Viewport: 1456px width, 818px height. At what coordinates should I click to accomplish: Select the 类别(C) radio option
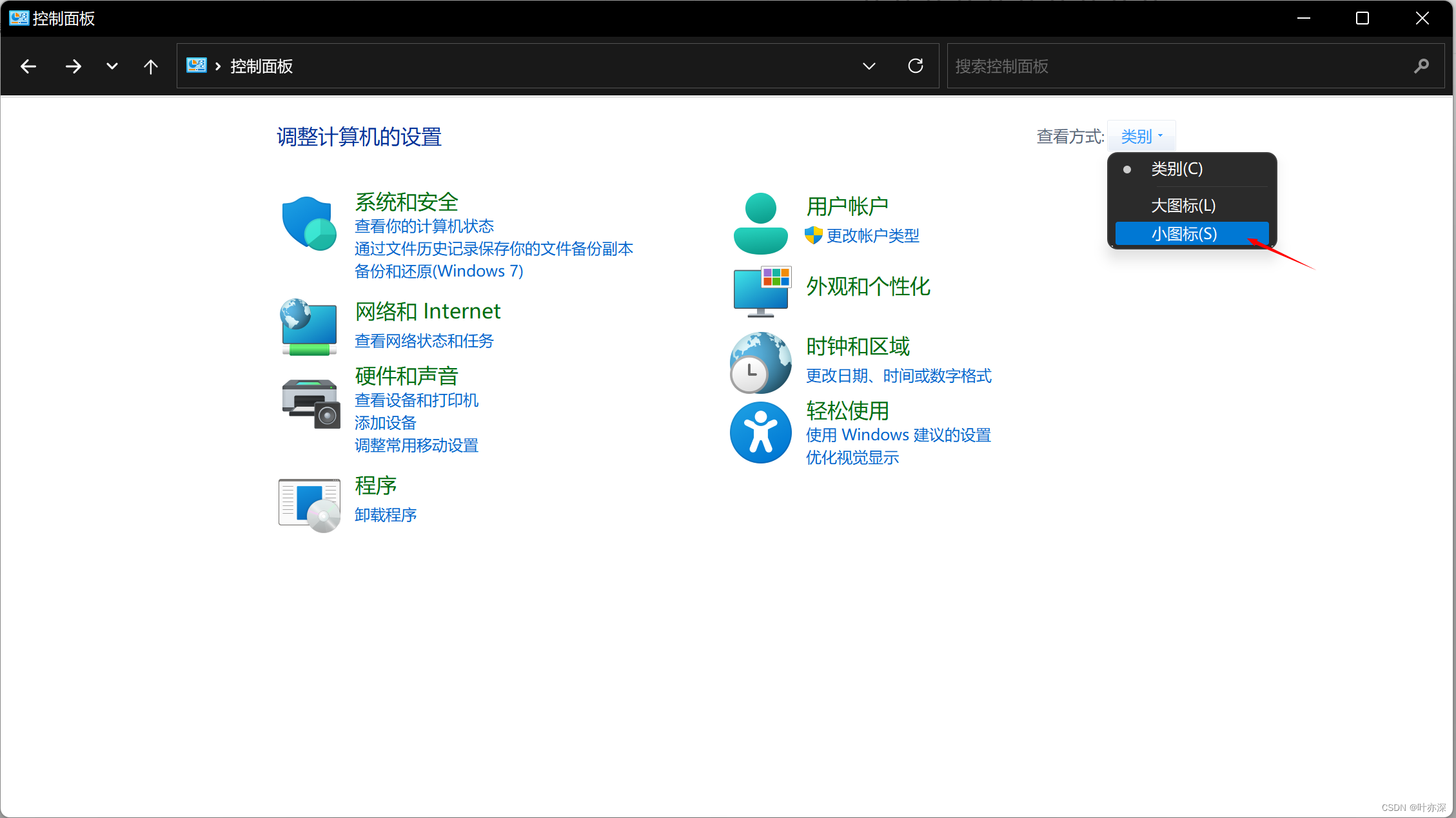tap(1177, 169)
